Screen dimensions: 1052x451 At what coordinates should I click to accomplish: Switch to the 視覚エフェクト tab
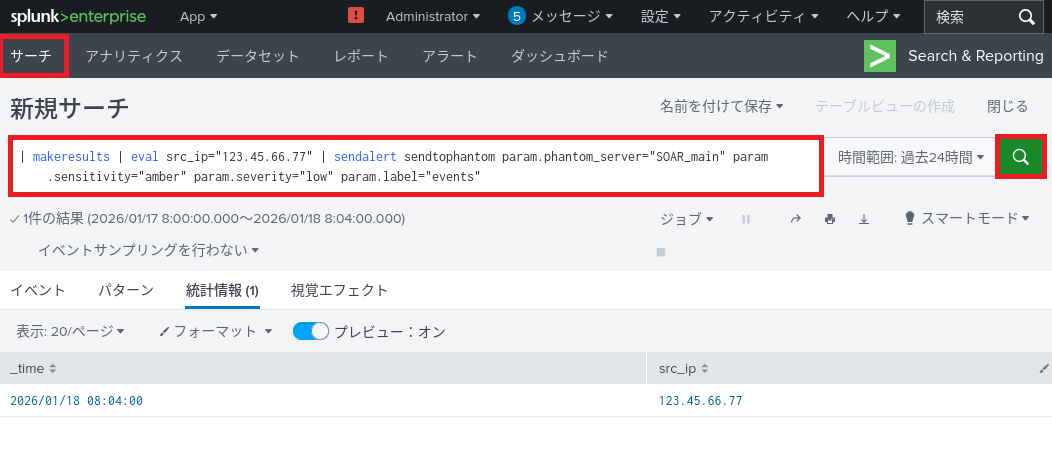[x=339, y=290]
